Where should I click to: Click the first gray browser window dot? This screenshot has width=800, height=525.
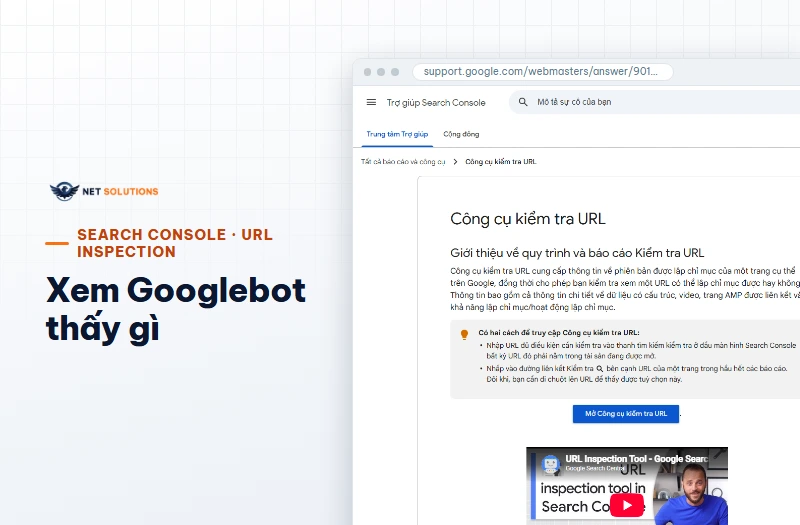tap(367, 72)
